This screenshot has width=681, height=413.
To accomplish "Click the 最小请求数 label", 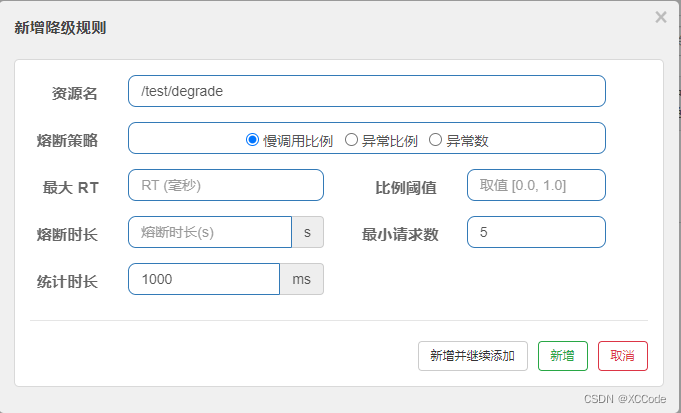I will 400,235.
